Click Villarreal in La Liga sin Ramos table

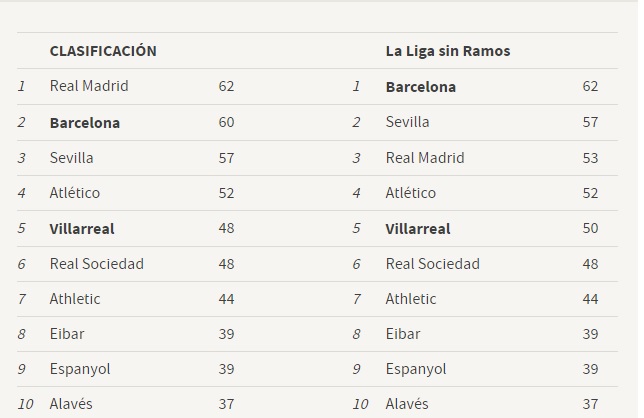pos(418,228)
